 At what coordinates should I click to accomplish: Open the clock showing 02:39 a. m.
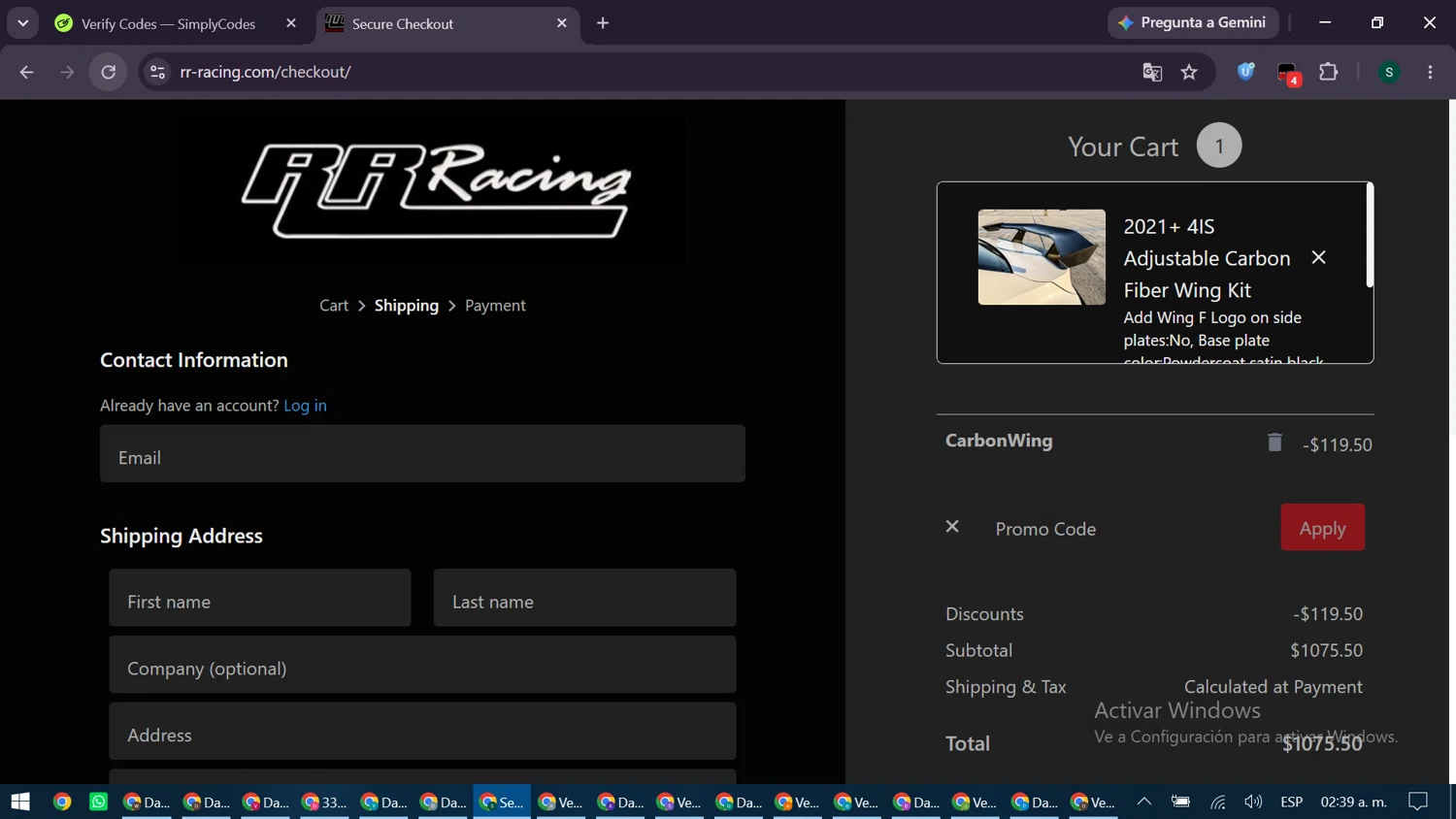click(x=1354, y=802)
